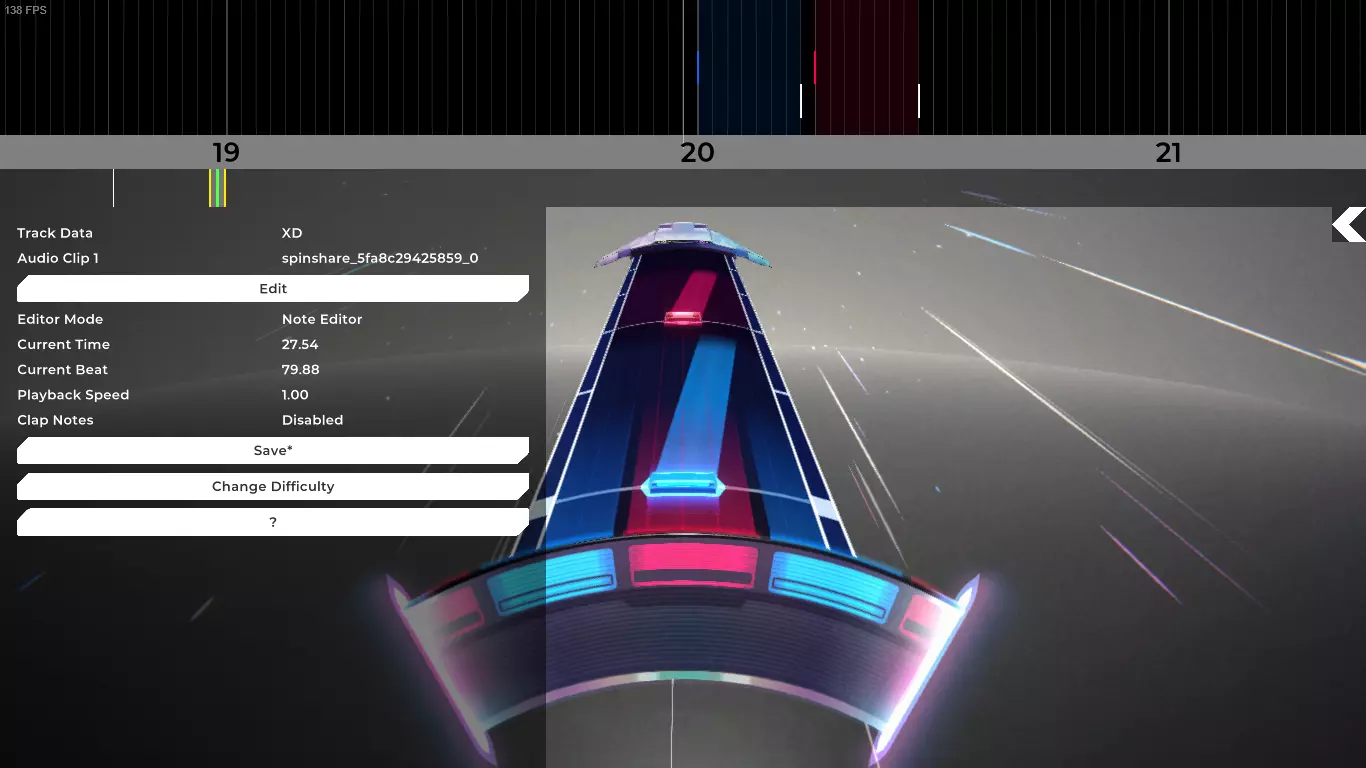
Task: Select the small red note far up the track
Action: 683,318
